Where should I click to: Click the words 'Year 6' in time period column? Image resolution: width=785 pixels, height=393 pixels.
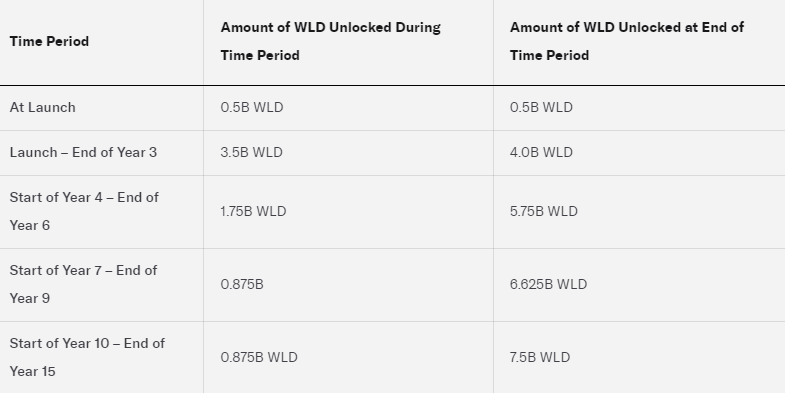[x=30, y=225]
